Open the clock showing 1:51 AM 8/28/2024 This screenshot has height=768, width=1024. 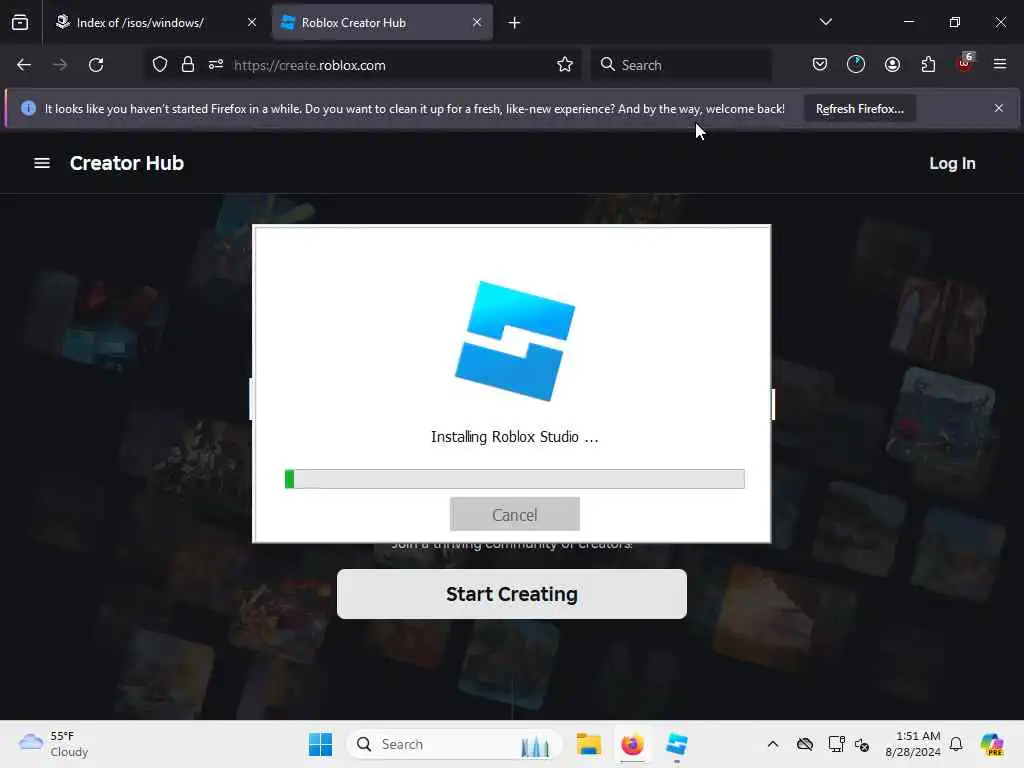(913, 744)
